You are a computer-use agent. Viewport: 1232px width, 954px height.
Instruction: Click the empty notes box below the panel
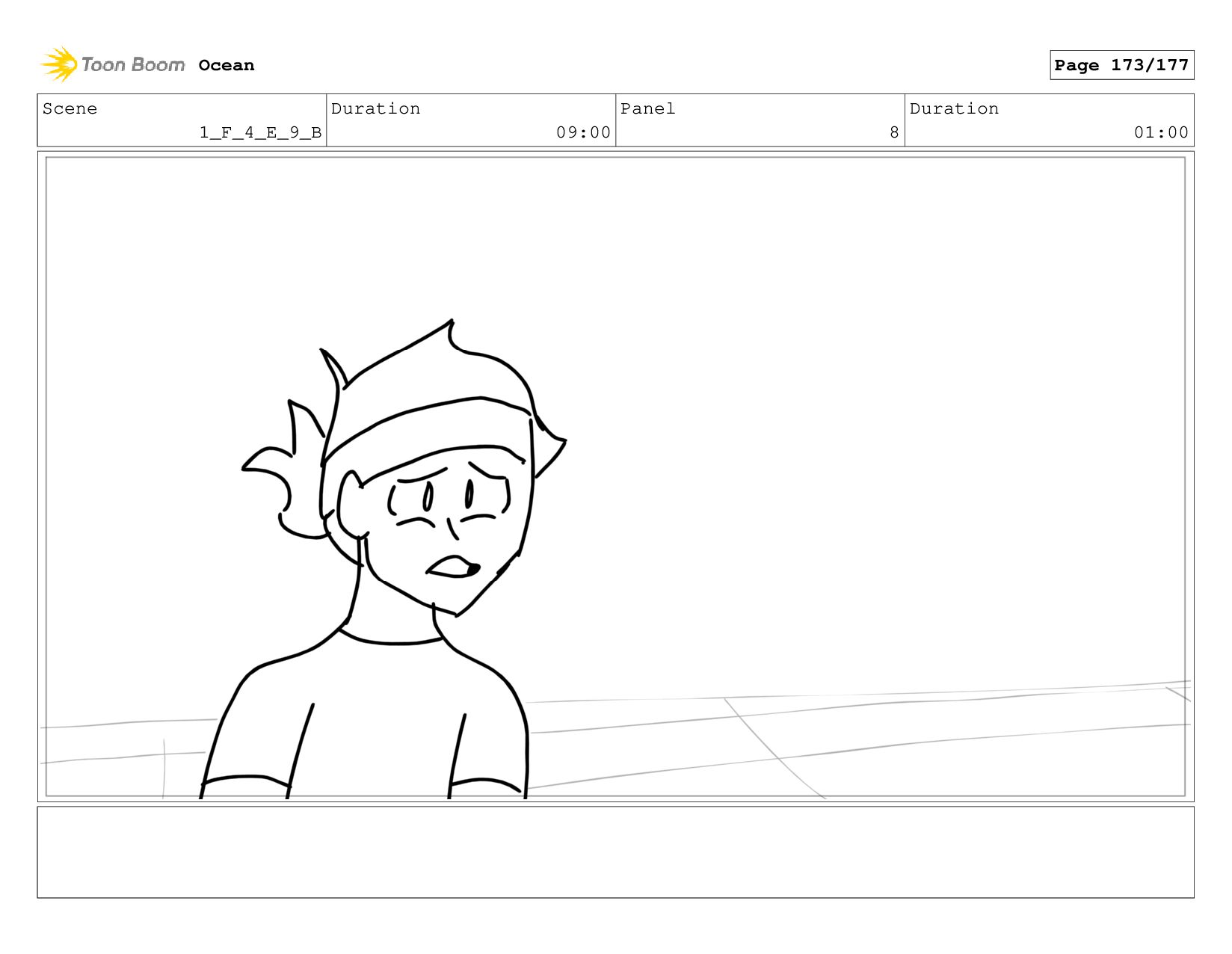pyautogui.click(x=615, y=852)
